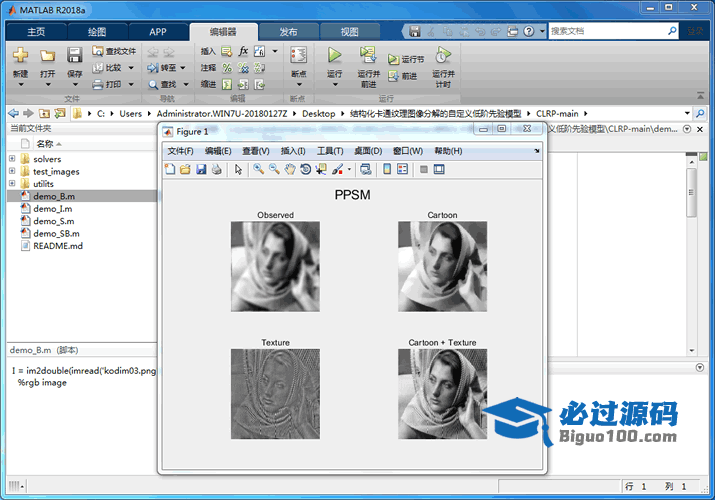Toggle the Insert Legend button in Figure toolbar
Screen dimensions: 715x500
[x=402, y=169]
